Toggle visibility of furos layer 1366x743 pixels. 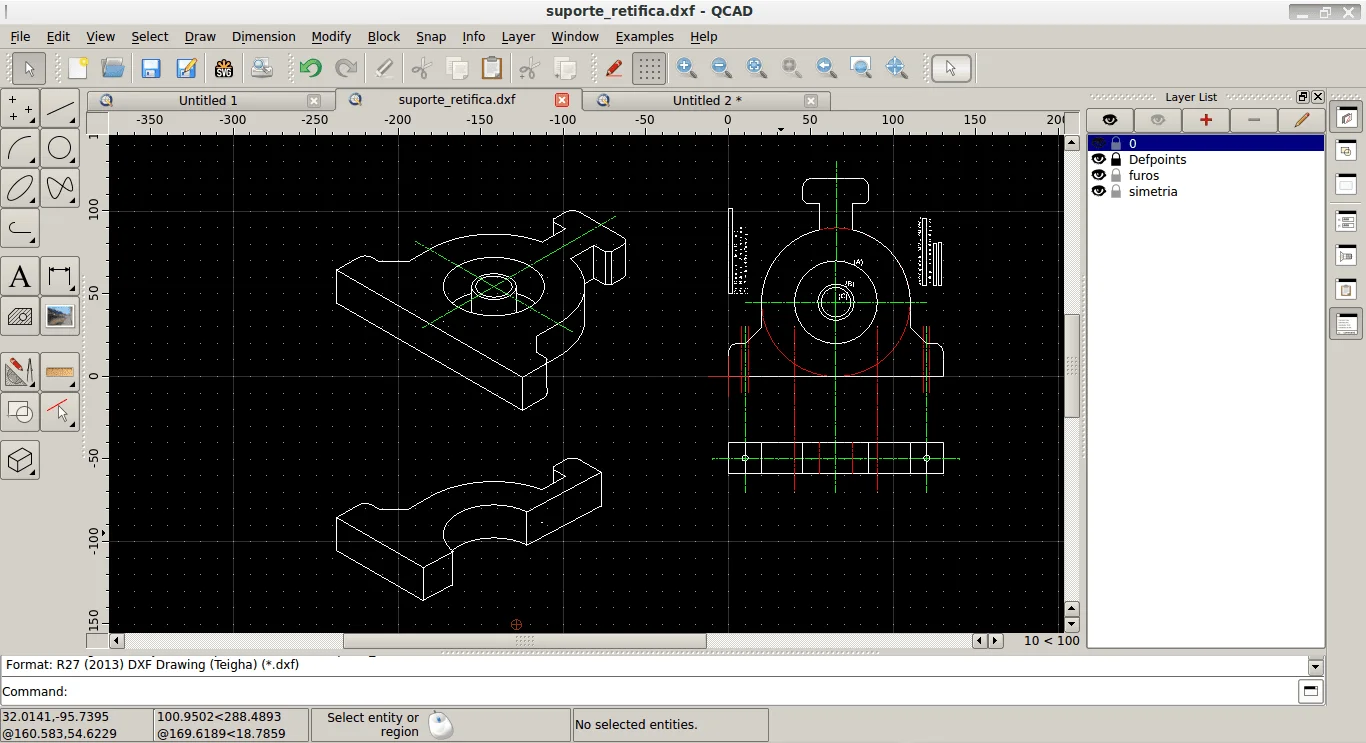click(x=1099, y=176)
